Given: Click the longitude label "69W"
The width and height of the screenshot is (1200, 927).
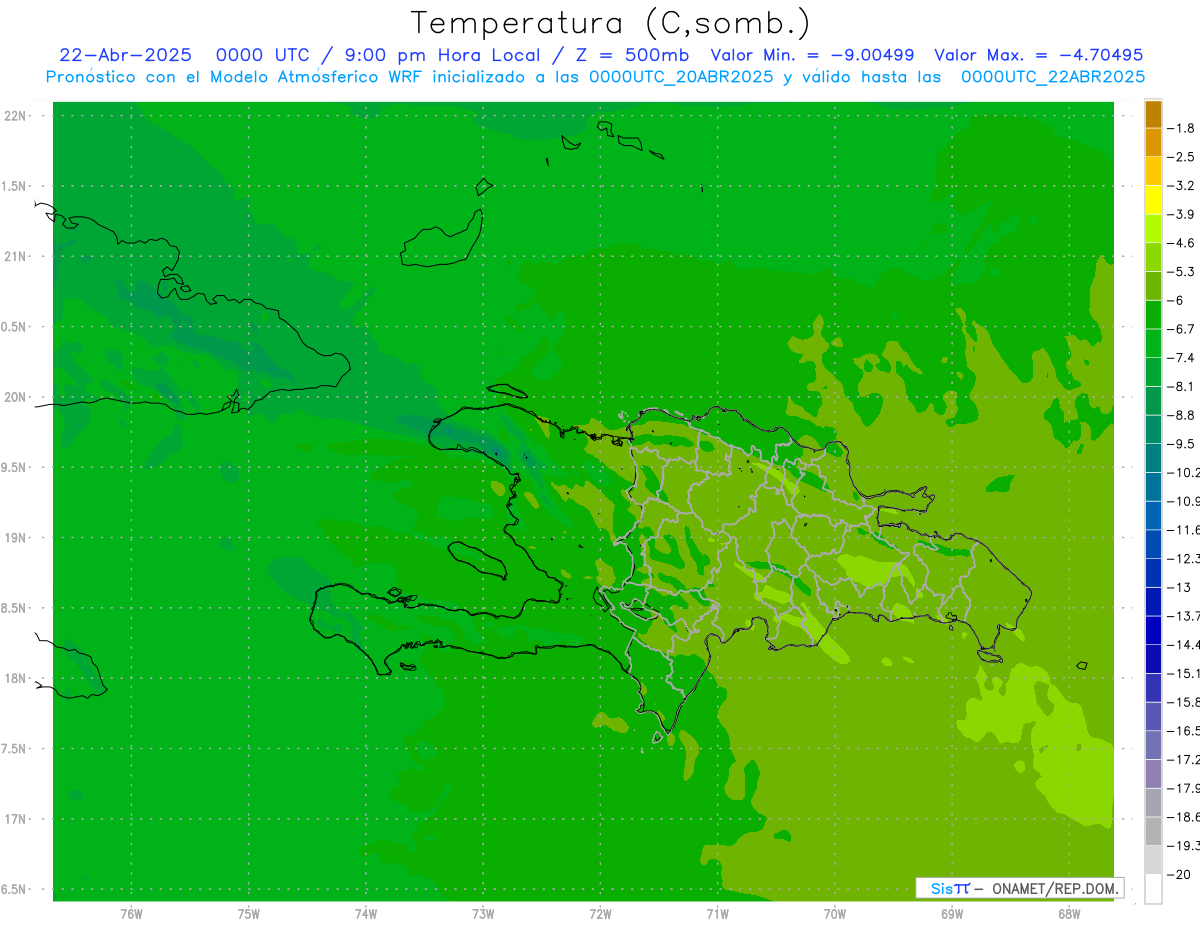Looking at the screenshot, I should (x=952, y=914).
